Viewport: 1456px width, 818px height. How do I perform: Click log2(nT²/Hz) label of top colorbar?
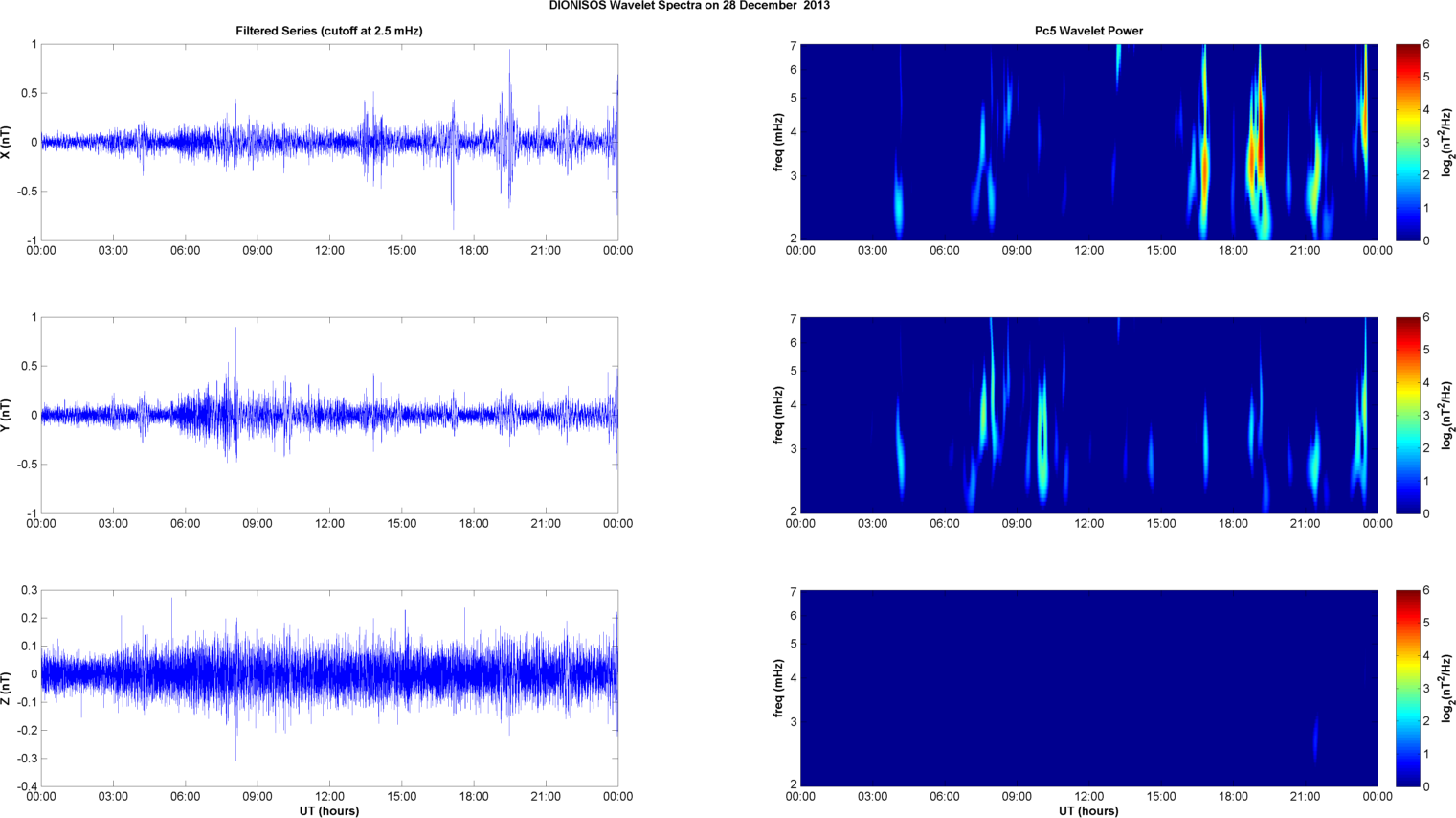coord(1448,143)
